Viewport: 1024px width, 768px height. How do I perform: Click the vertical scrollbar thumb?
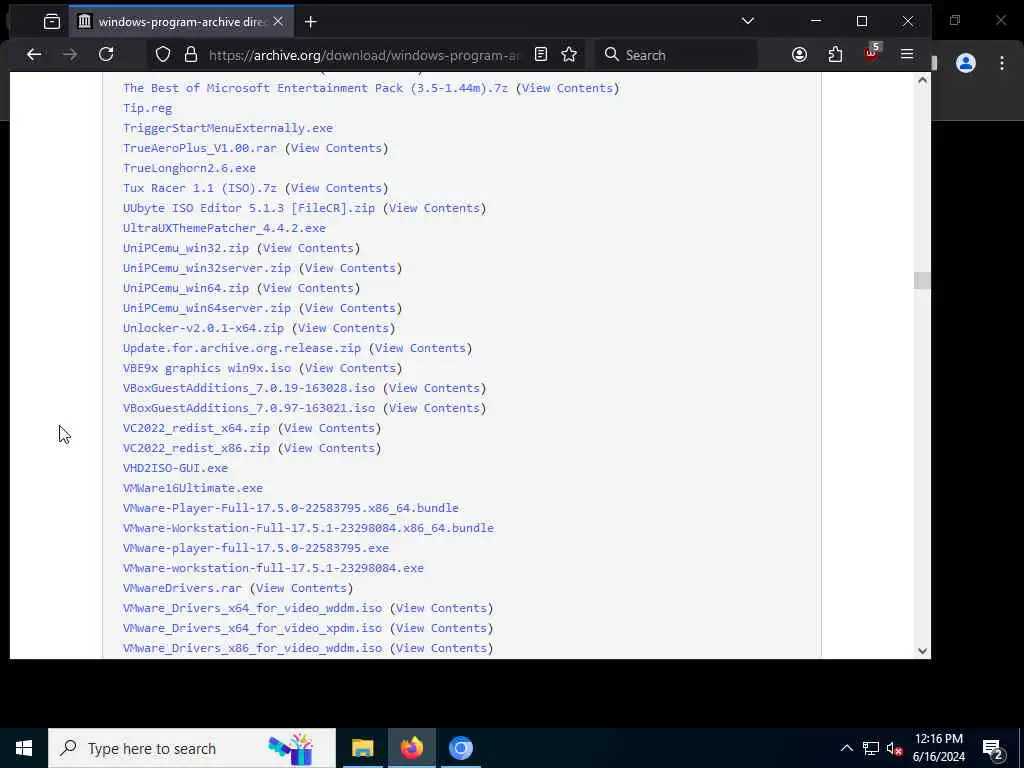click(922, 281)
